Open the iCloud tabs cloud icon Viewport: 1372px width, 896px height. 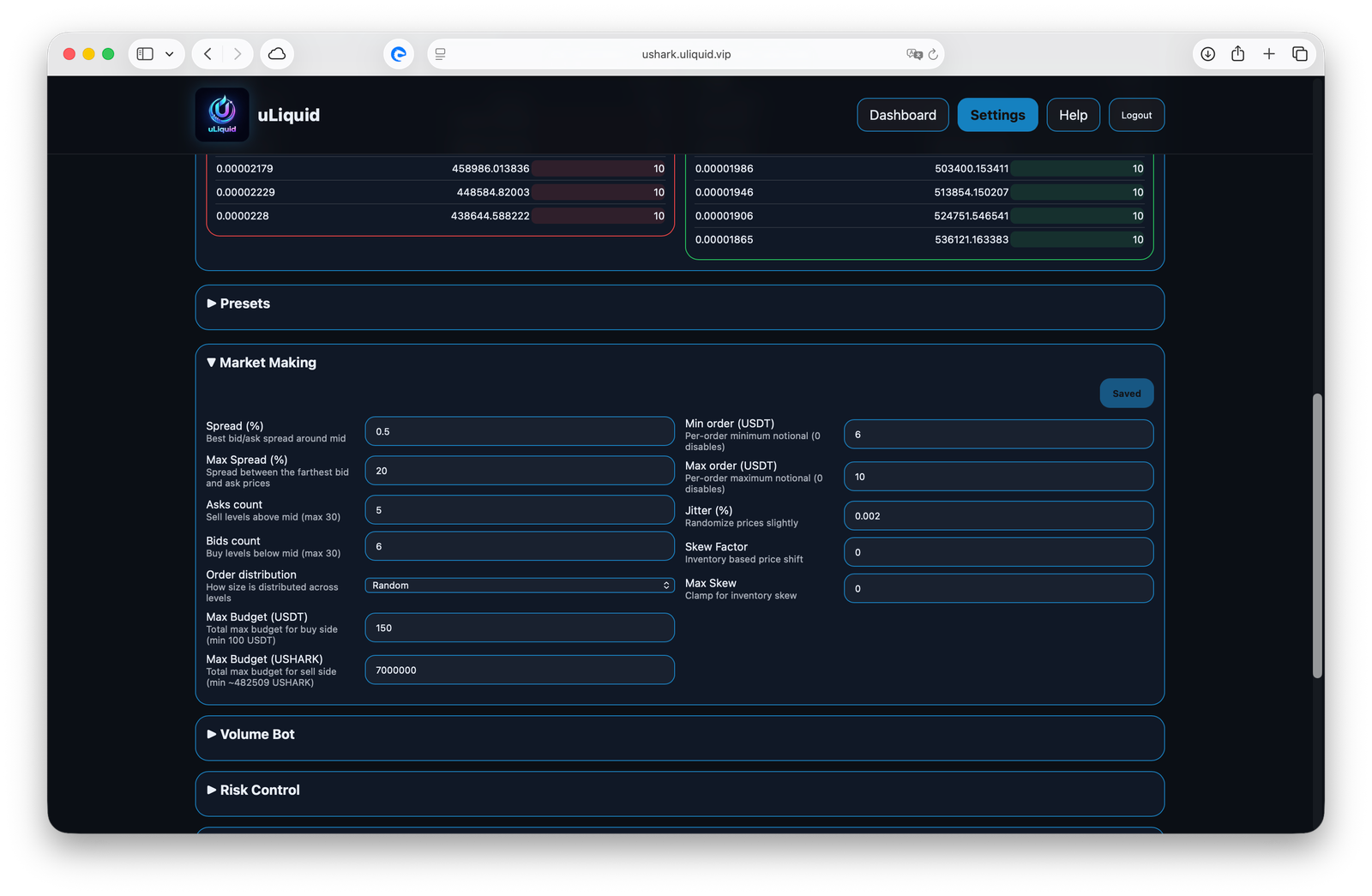[276, 53]
